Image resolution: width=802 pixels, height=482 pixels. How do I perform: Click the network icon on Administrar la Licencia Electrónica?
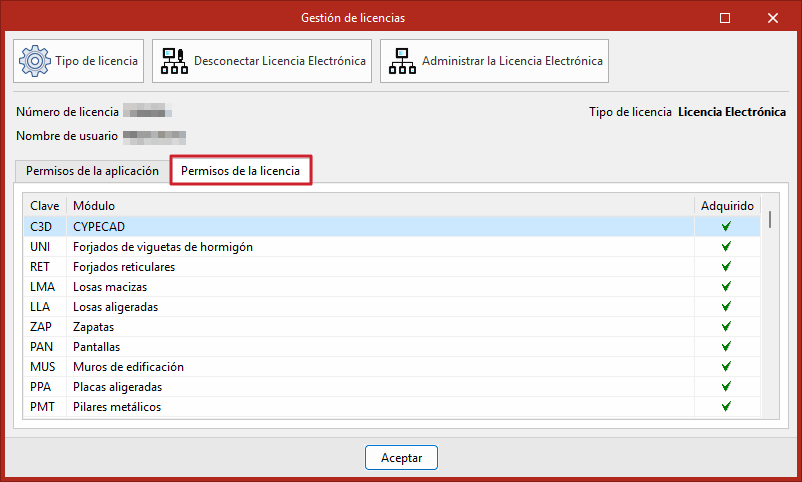point(403,61)
